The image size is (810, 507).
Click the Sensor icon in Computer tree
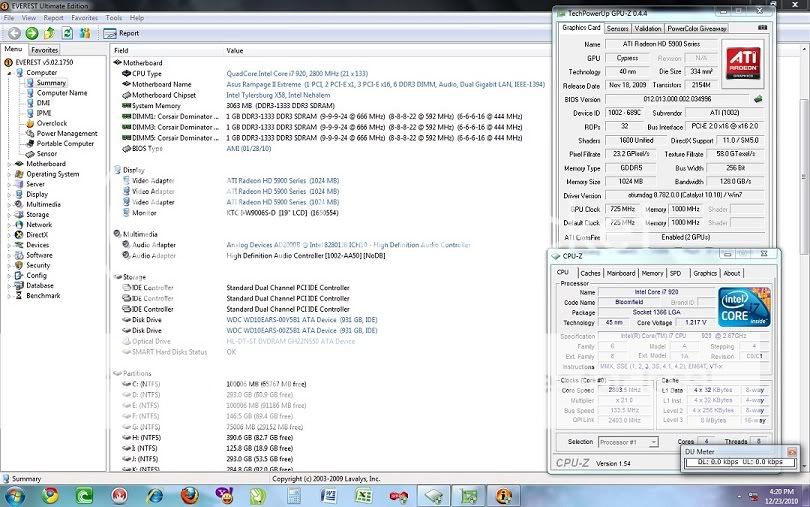pos(30,154)
